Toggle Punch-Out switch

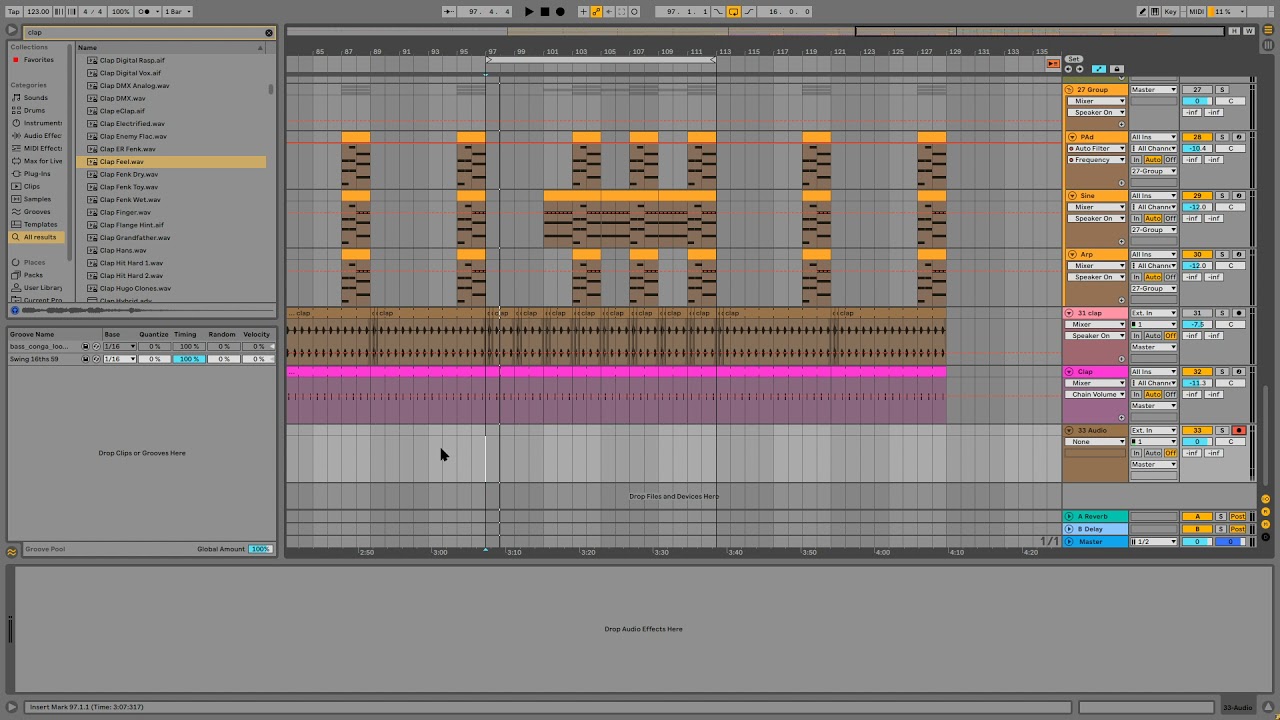click(x=748, y=12)
